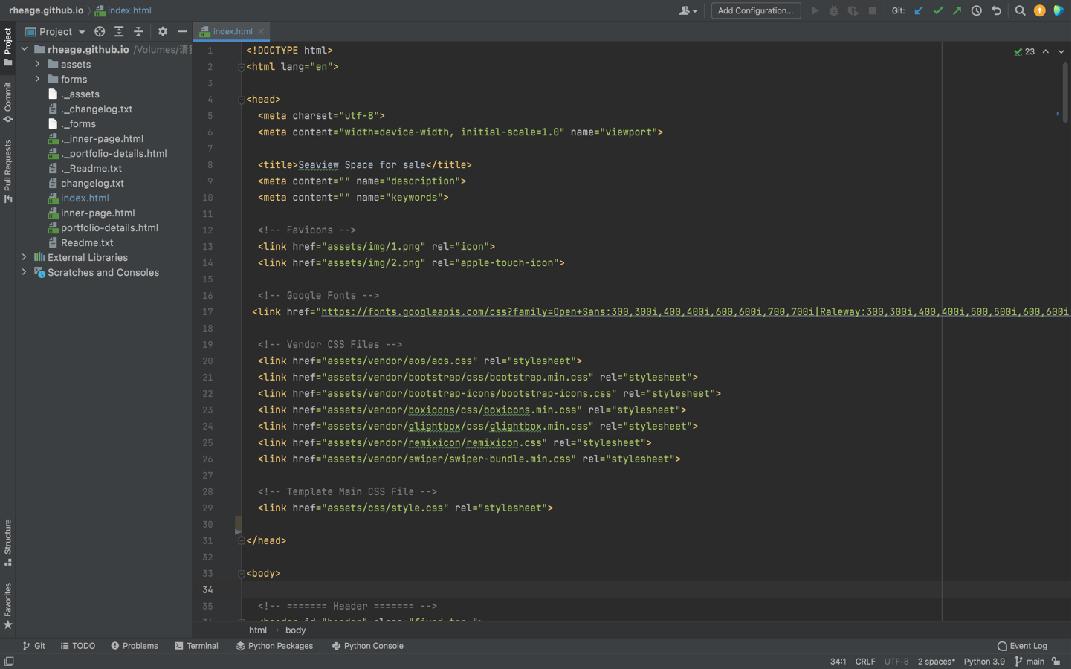
Task: Click the Debug bug icon
Action: click(833, 10)
